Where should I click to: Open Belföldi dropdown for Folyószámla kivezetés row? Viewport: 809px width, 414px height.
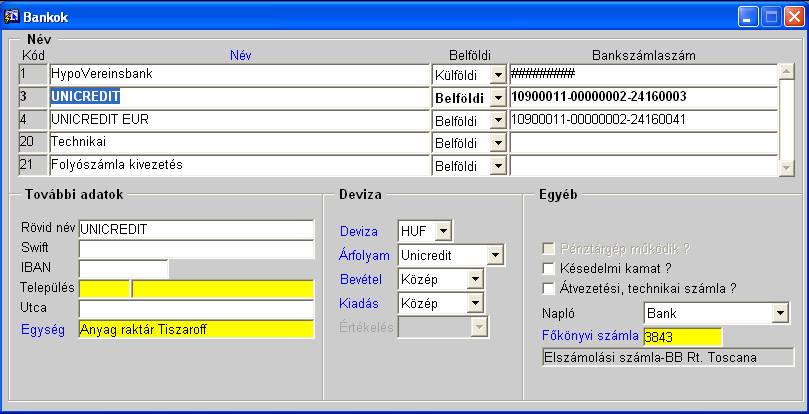[x=498, y=166]
